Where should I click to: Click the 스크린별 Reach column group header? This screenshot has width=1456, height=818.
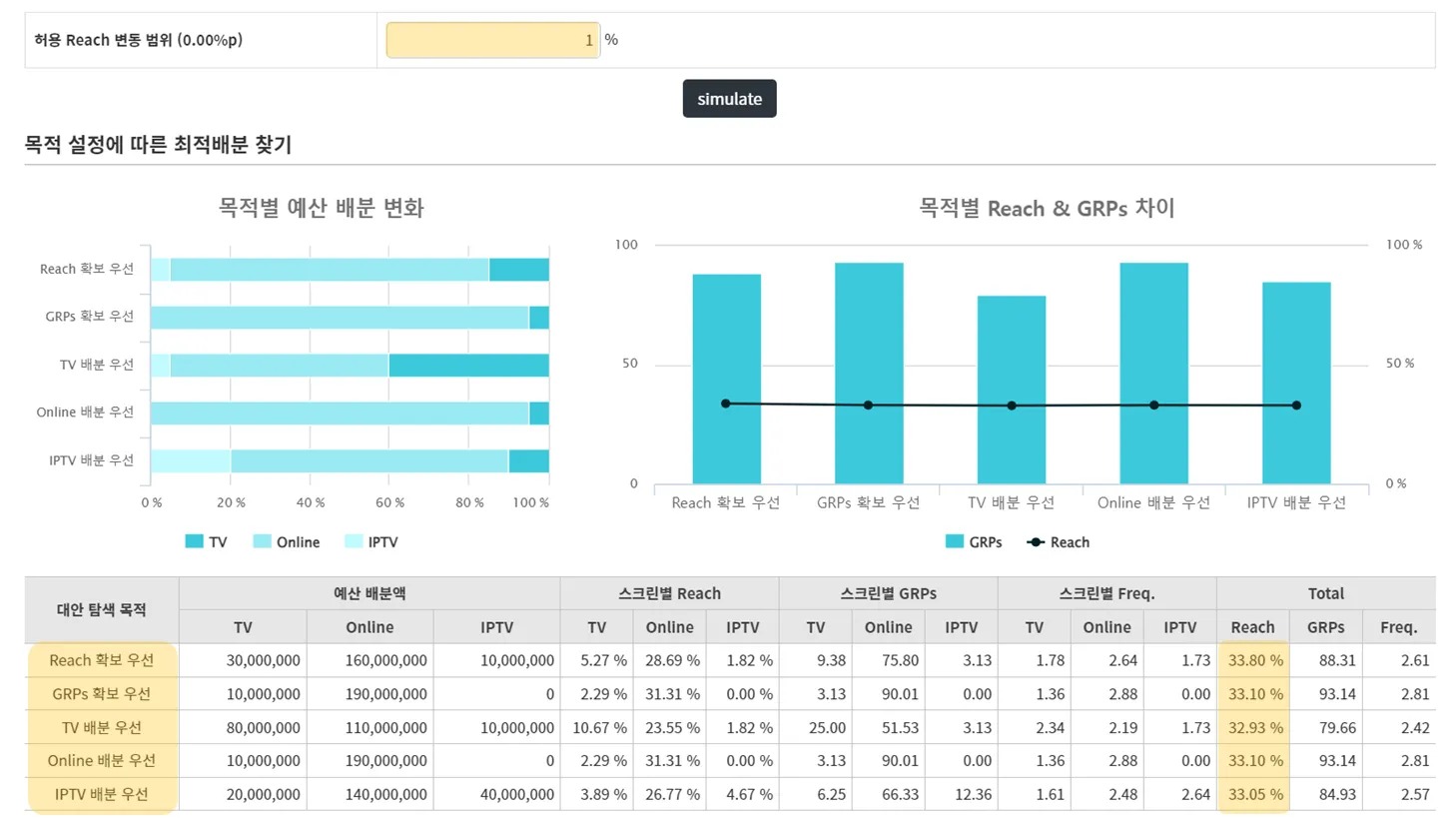669,593
